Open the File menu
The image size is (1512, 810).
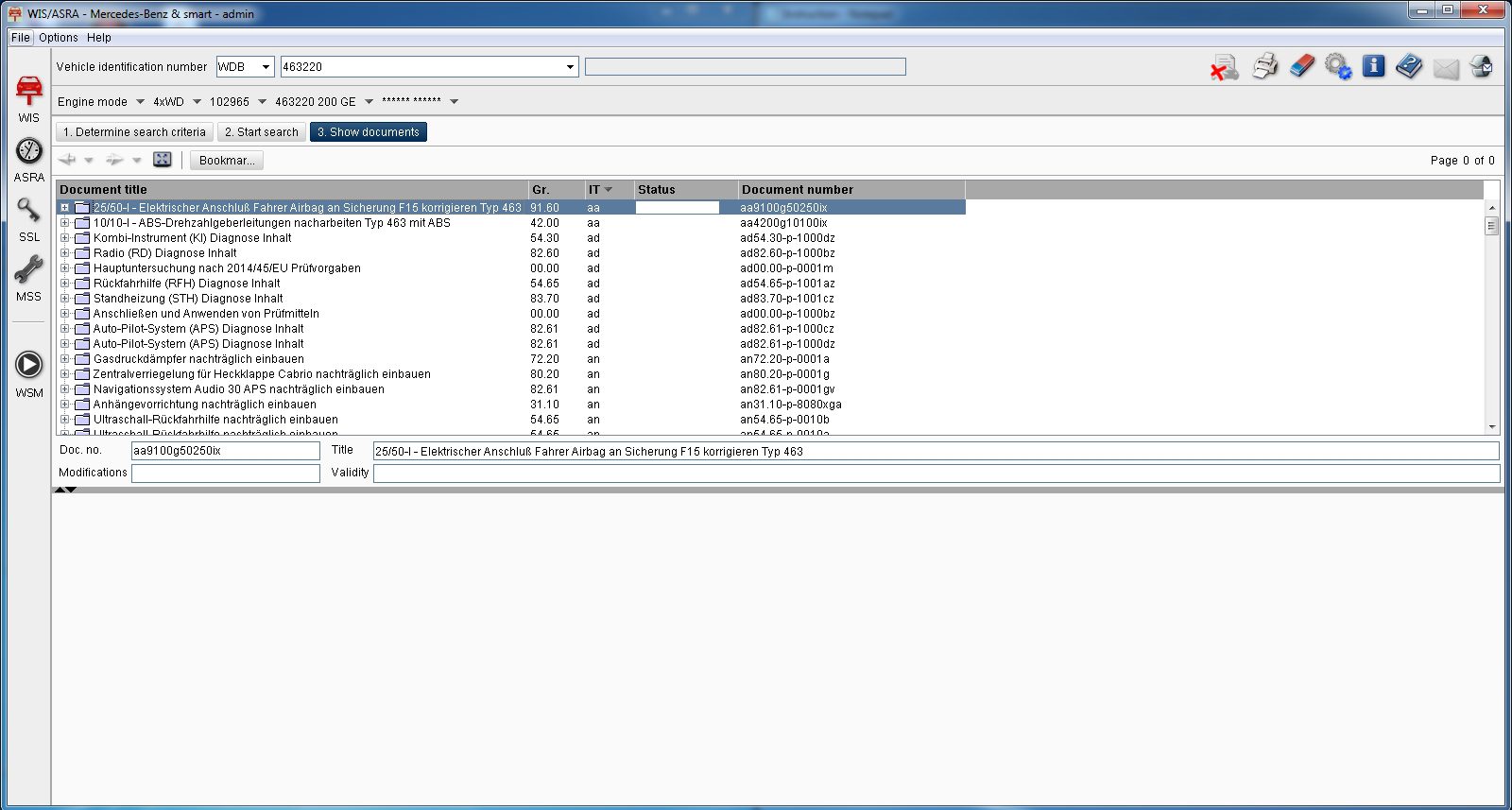click(21, 38)
